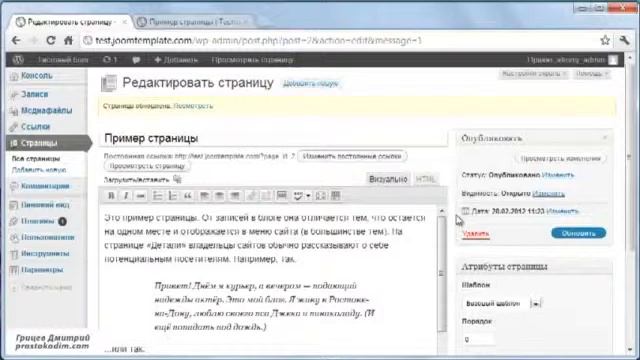Select Добавить новую in the sidebar submenu
This screenshot has width=640, height=360.
pyautogui.click(x=39, y=170)
